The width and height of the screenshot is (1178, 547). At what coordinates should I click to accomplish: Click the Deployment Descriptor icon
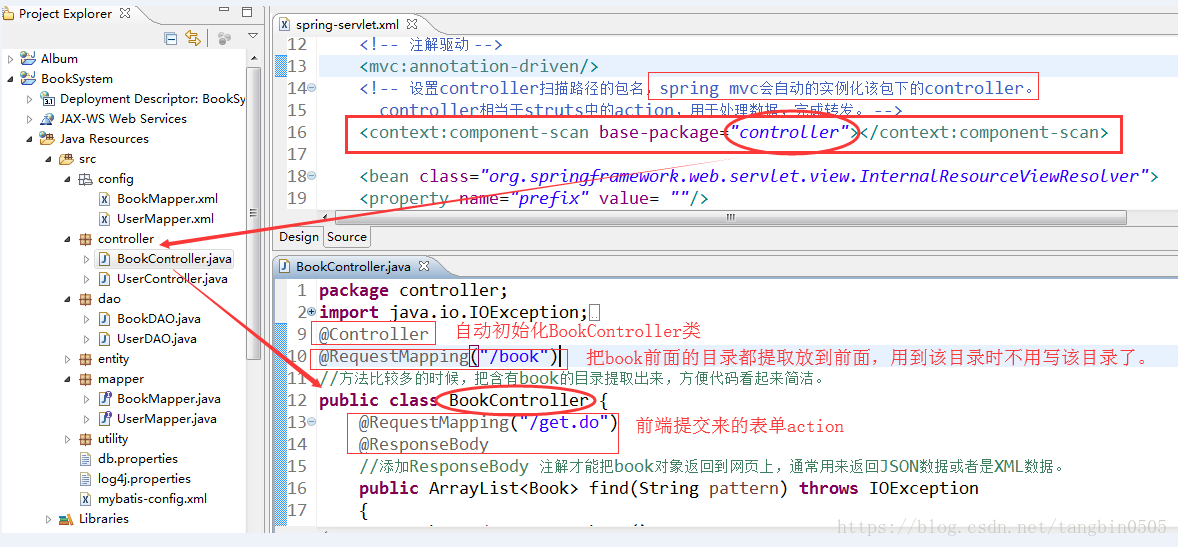coord(48,98)
